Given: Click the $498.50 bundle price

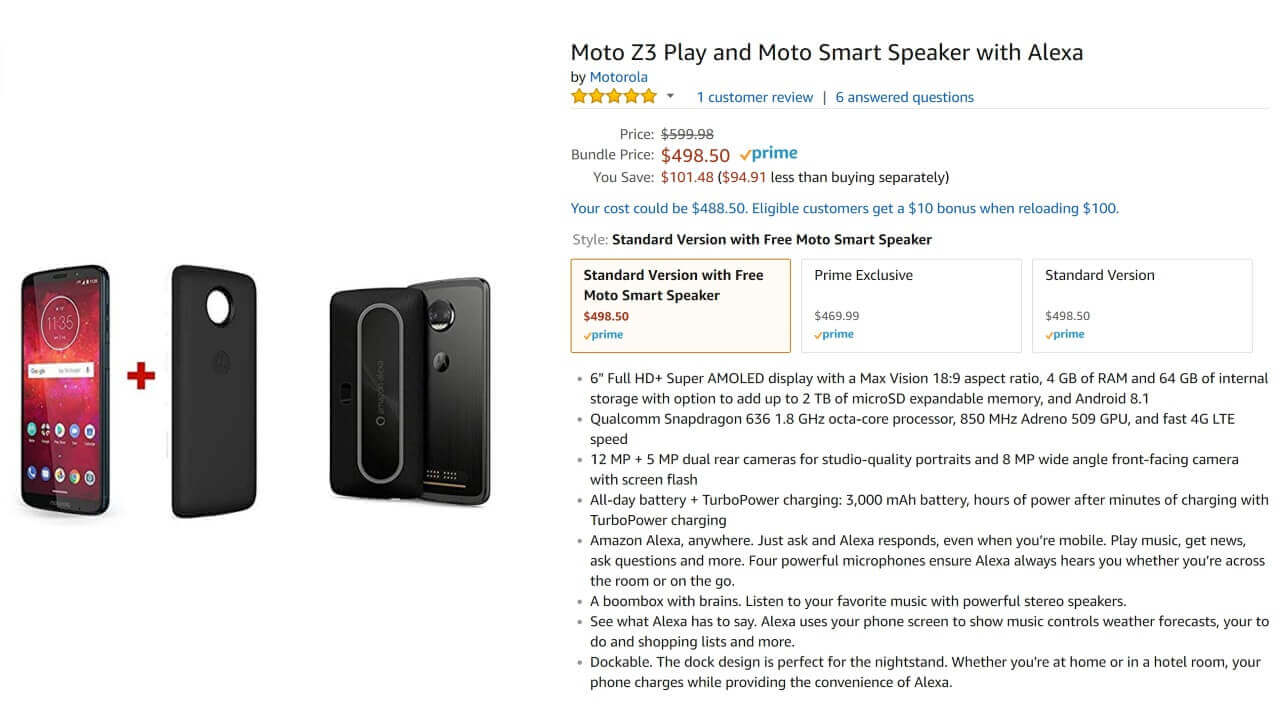Looking at the screenshot, I should click(695, 155).
